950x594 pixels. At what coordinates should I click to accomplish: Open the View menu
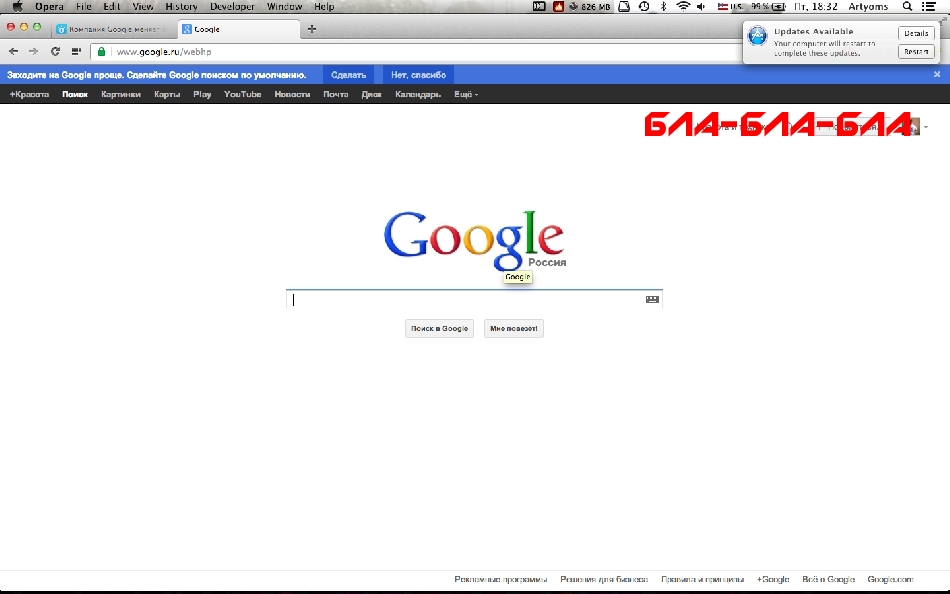[143, 7]
